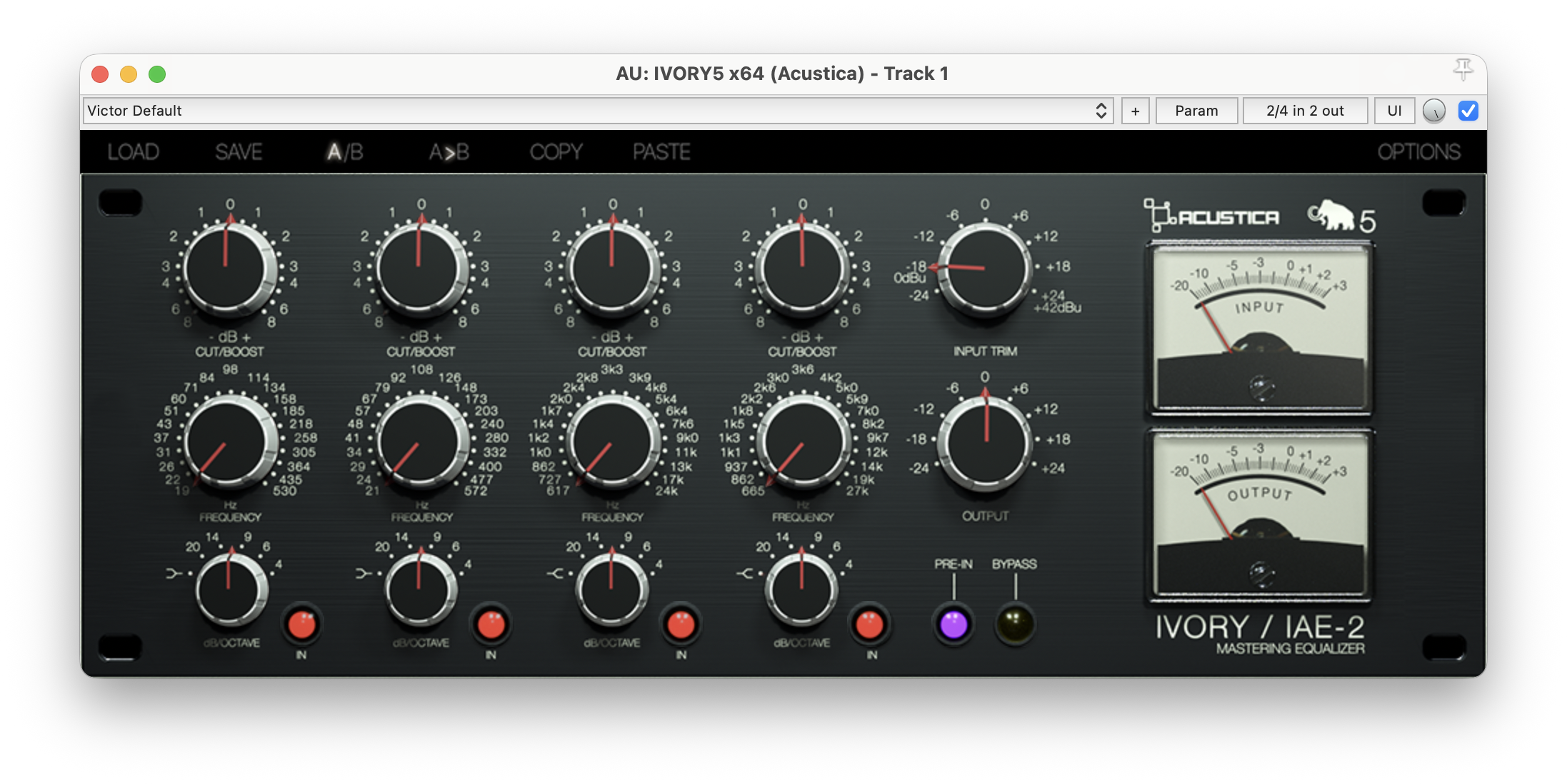Click the third band FREQUENCY knob (617-24k)
Image resolution: width=1567 pixels, height=784 pixels.
point(612,443)
